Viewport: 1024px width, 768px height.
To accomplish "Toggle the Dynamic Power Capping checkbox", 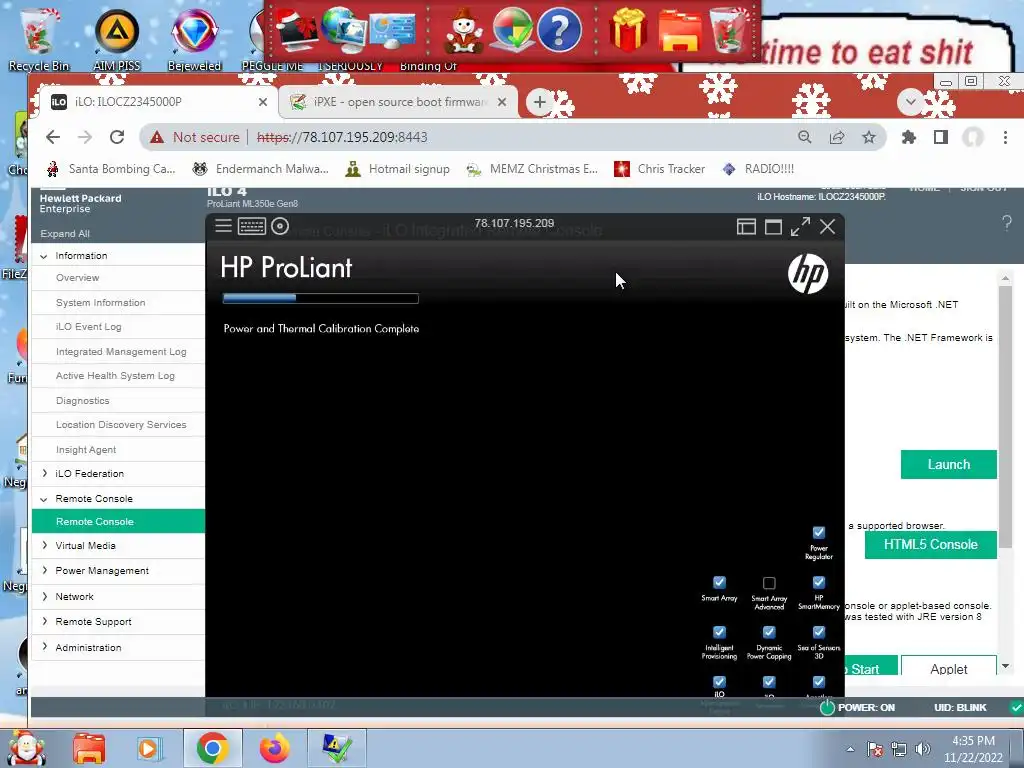I will [x=769, y=632].
